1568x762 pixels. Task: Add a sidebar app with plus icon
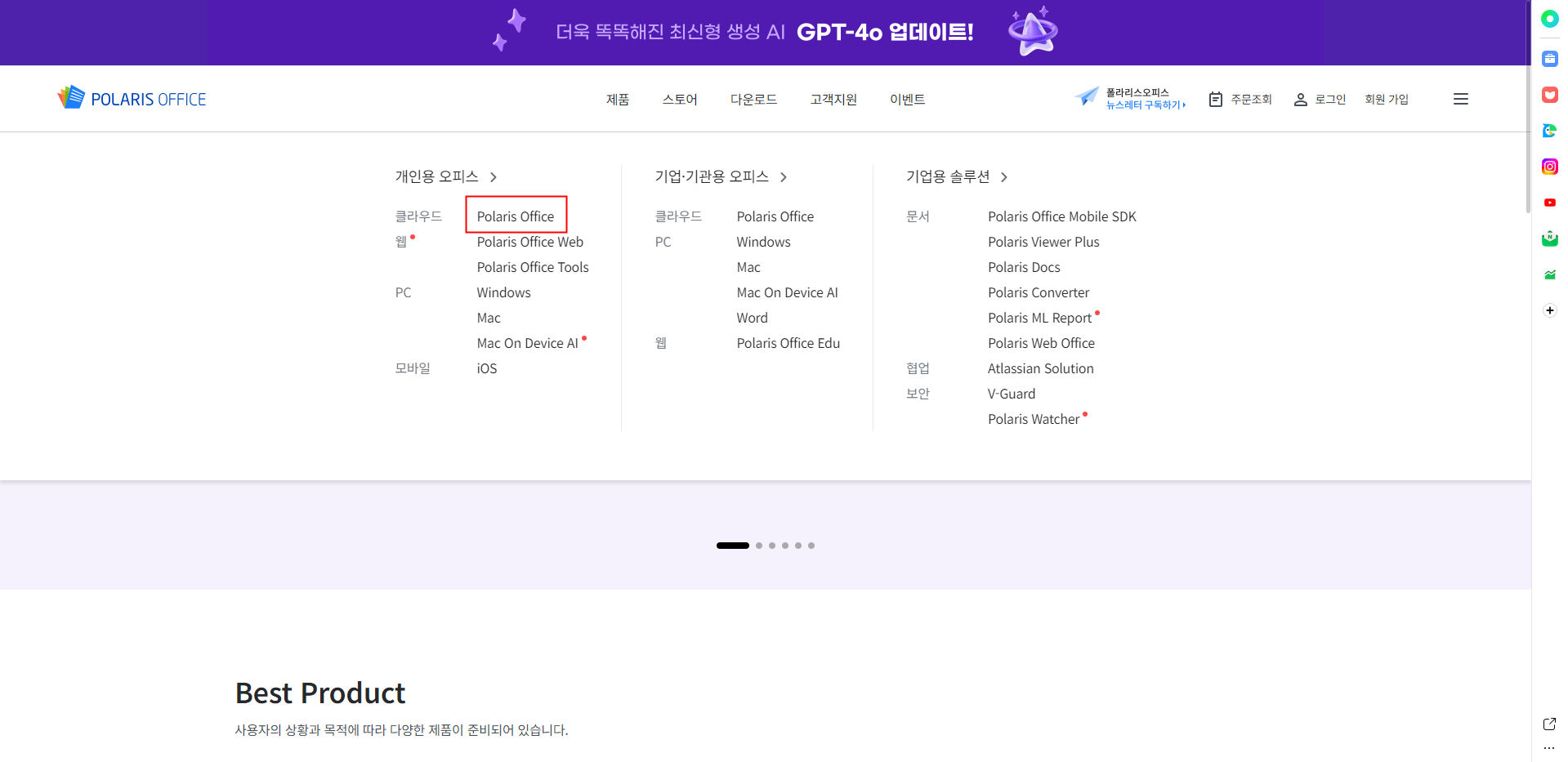click(1550, 310)
